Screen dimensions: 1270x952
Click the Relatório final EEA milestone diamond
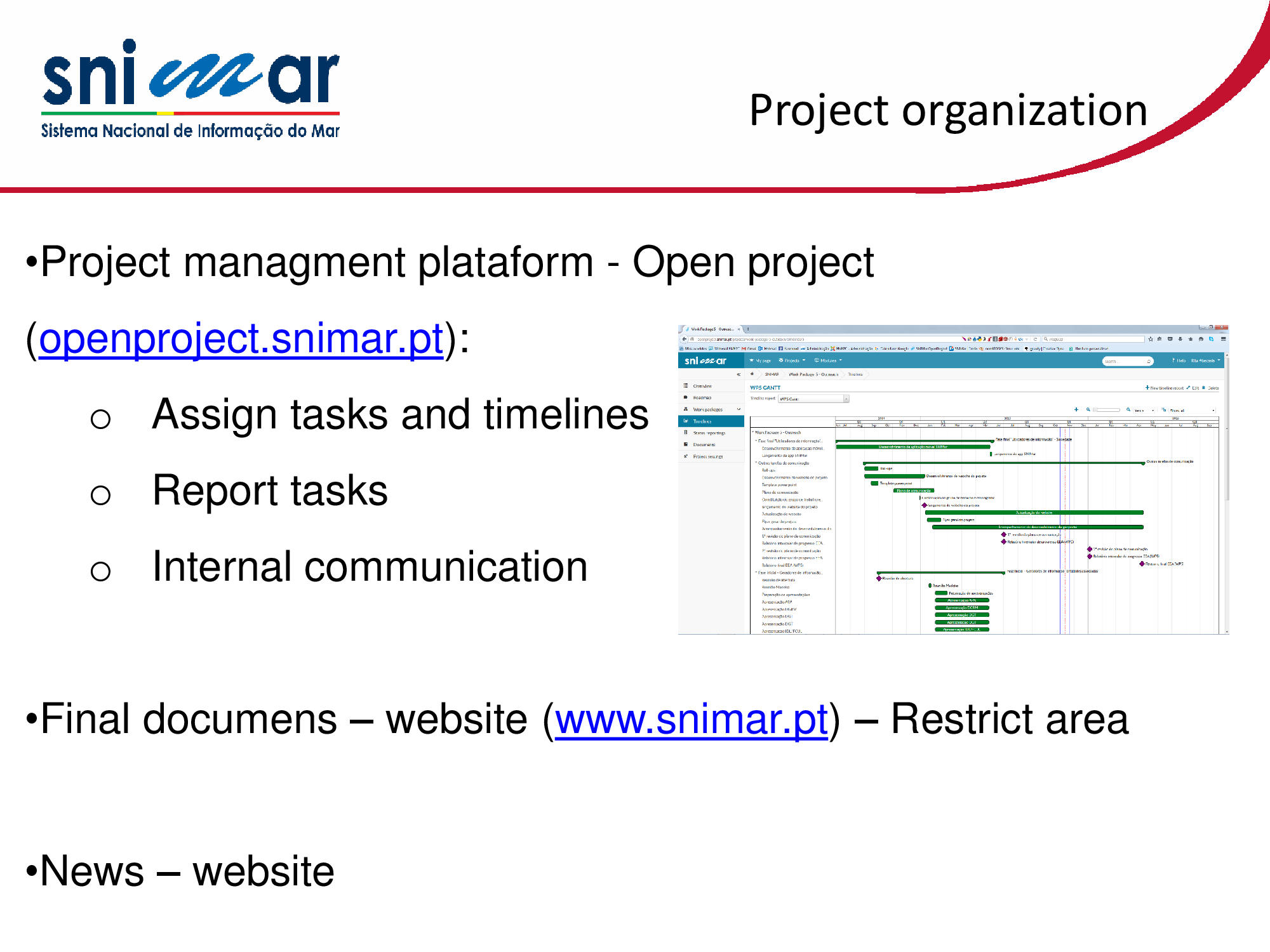click(x=1142, y=564)
